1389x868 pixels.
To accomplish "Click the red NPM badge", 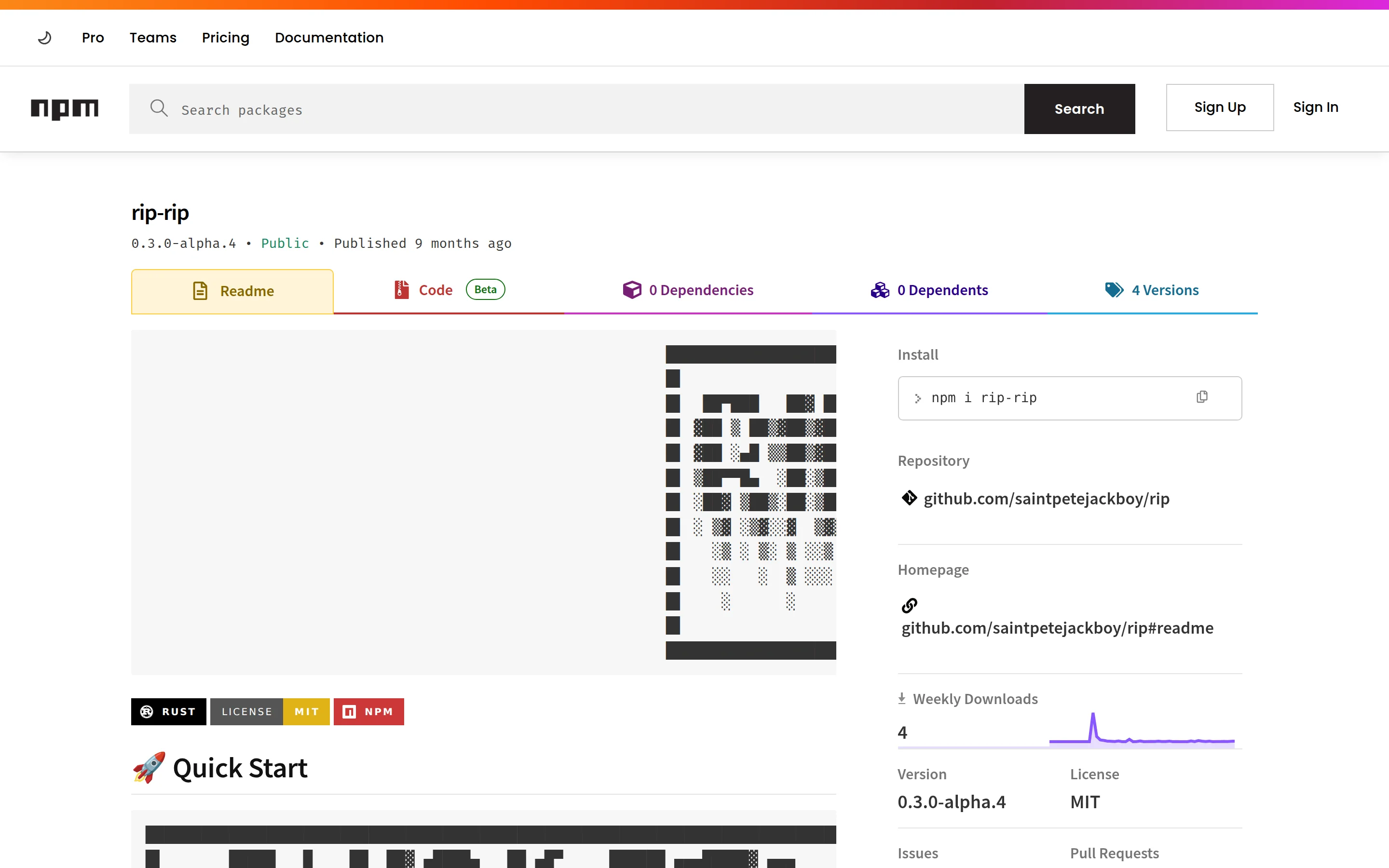I will 368,711.
